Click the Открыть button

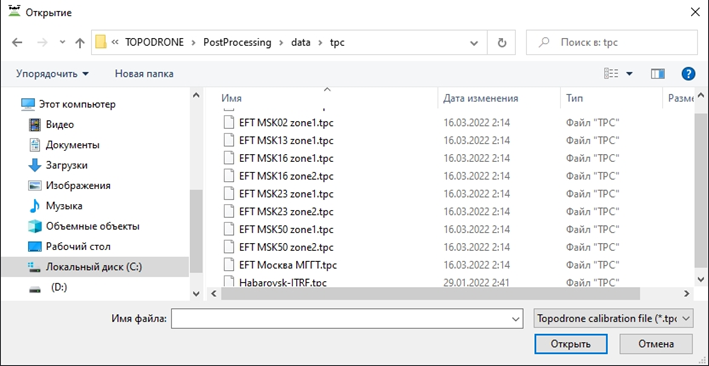(x=571, y=344)
